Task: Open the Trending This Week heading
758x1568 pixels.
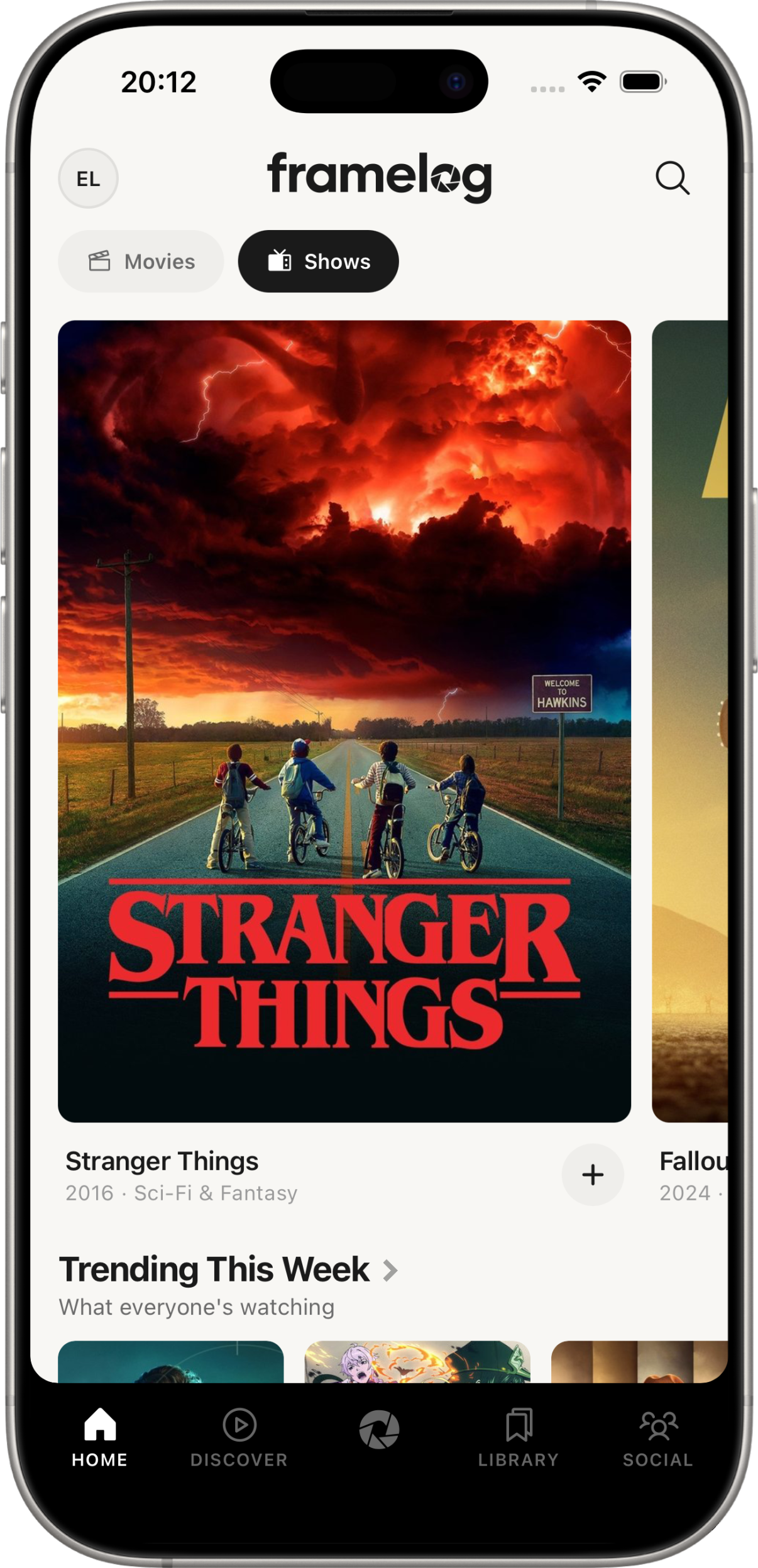Action: coord(214,1269)
